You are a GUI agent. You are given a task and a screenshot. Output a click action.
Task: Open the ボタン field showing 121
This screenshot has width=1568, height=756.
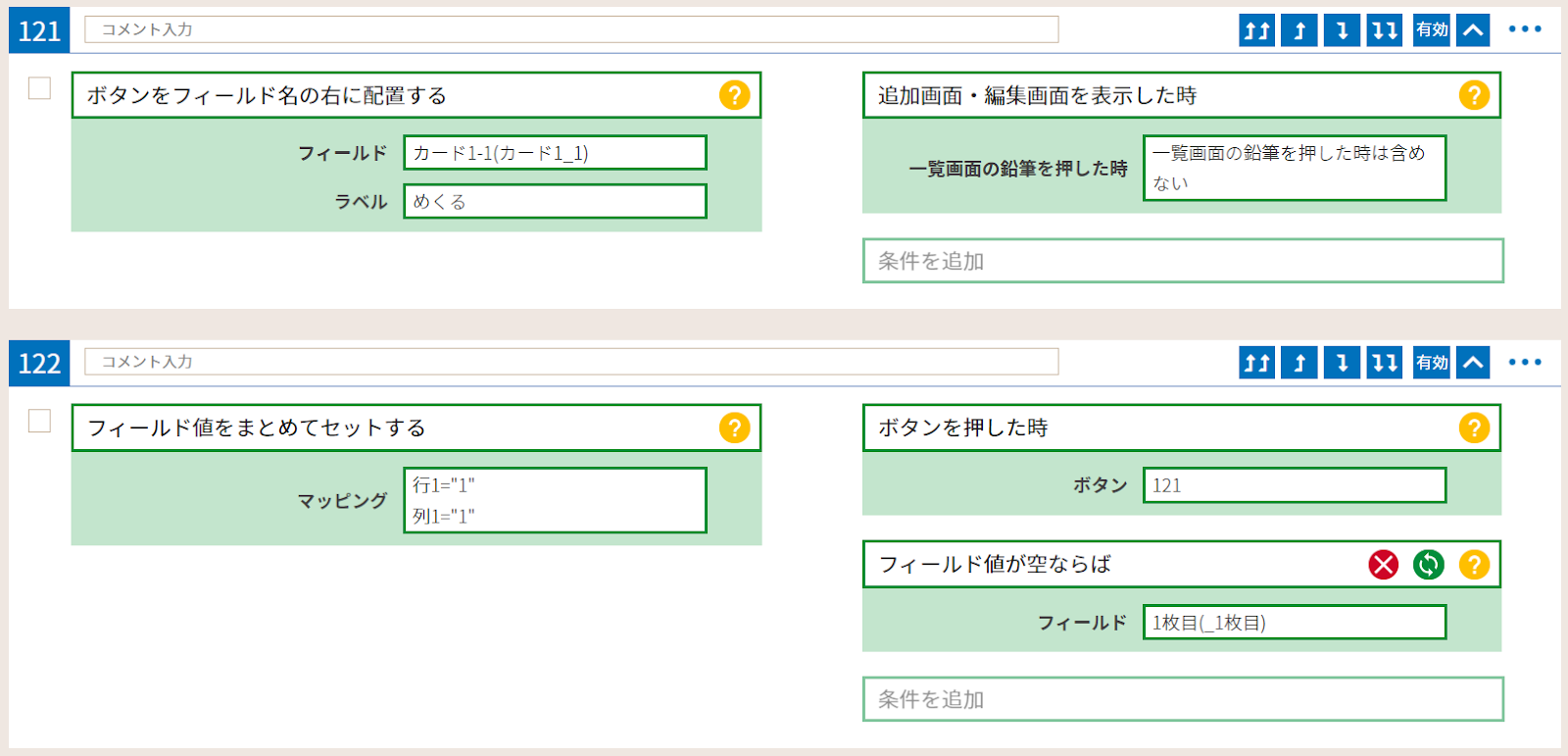tap(1295, 485)
